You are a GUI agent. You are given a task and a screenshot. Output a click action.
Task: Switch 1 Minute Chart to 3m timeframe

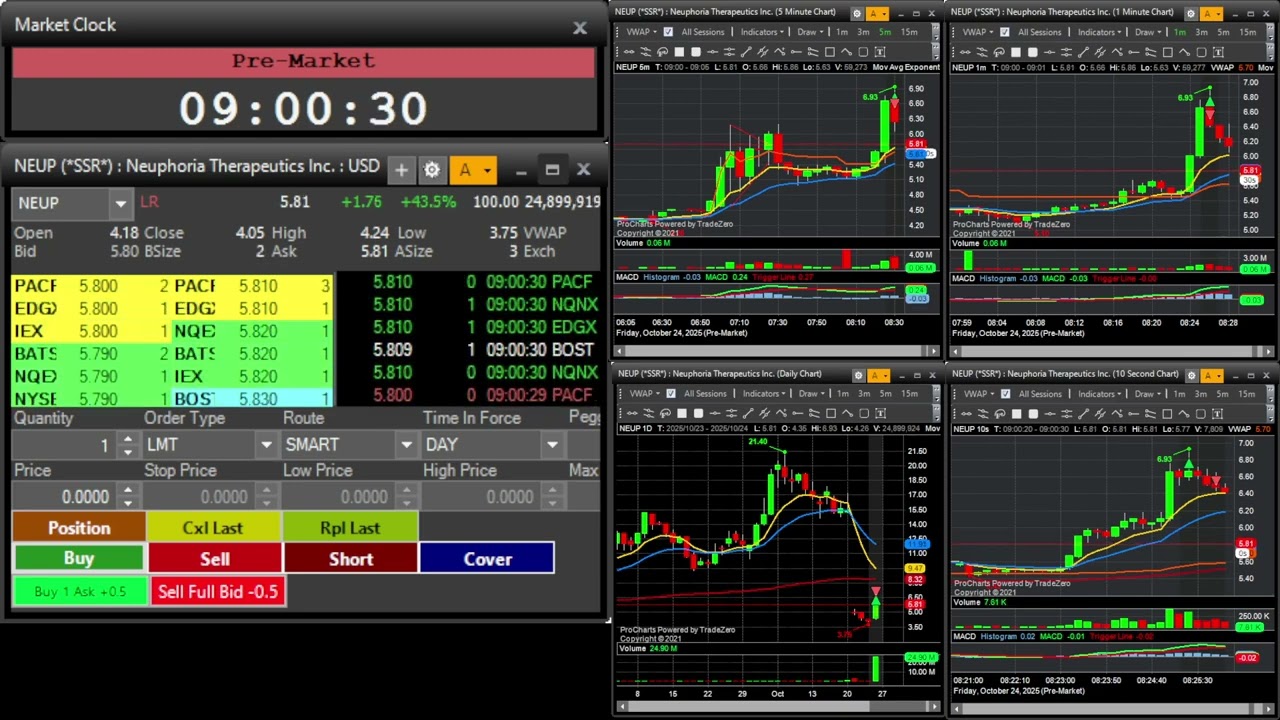tap(1200, 32)
